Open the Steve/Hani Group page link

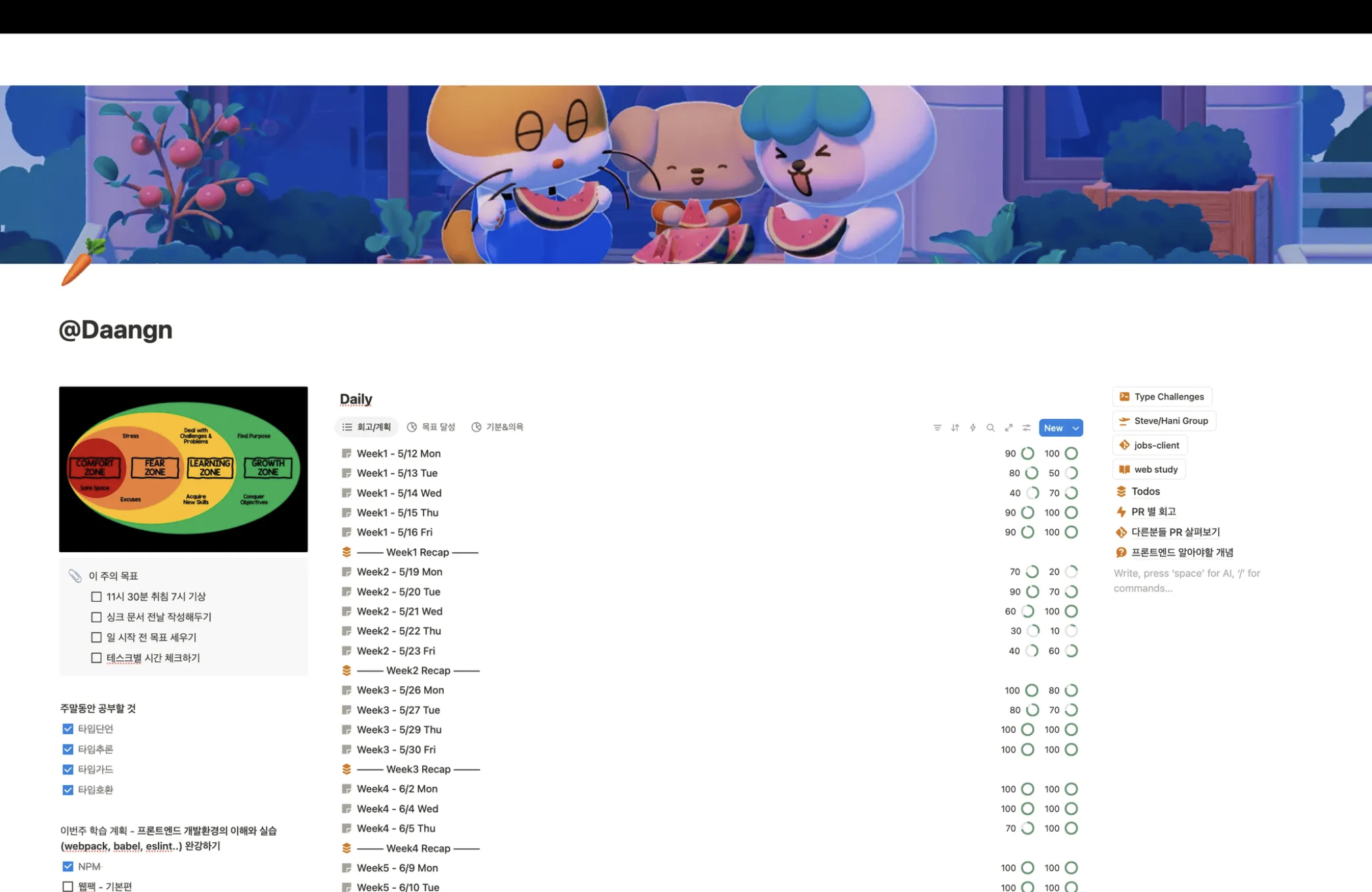point(1164,421)
